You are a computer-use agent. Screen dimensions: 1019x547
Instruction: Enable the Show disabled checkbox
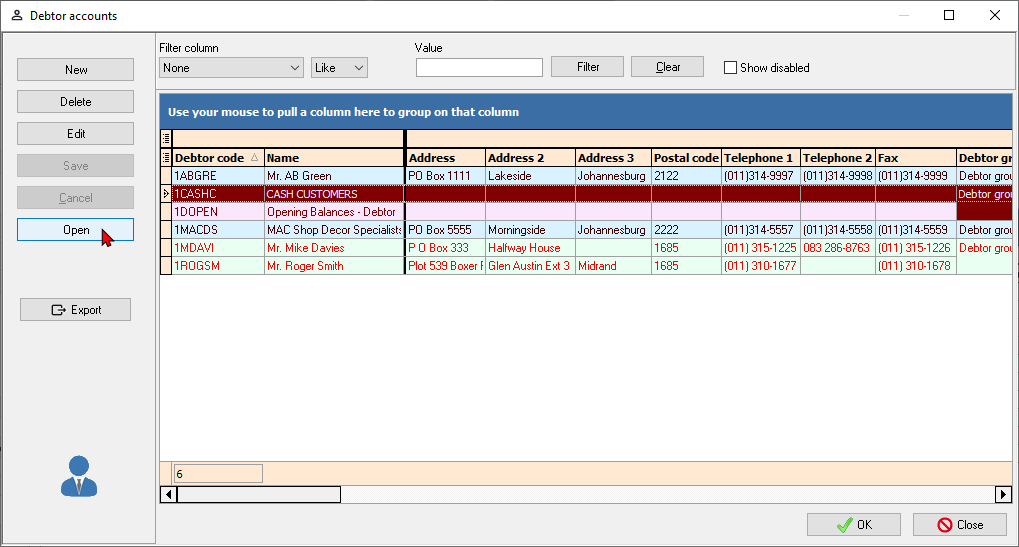pos(730,68)
